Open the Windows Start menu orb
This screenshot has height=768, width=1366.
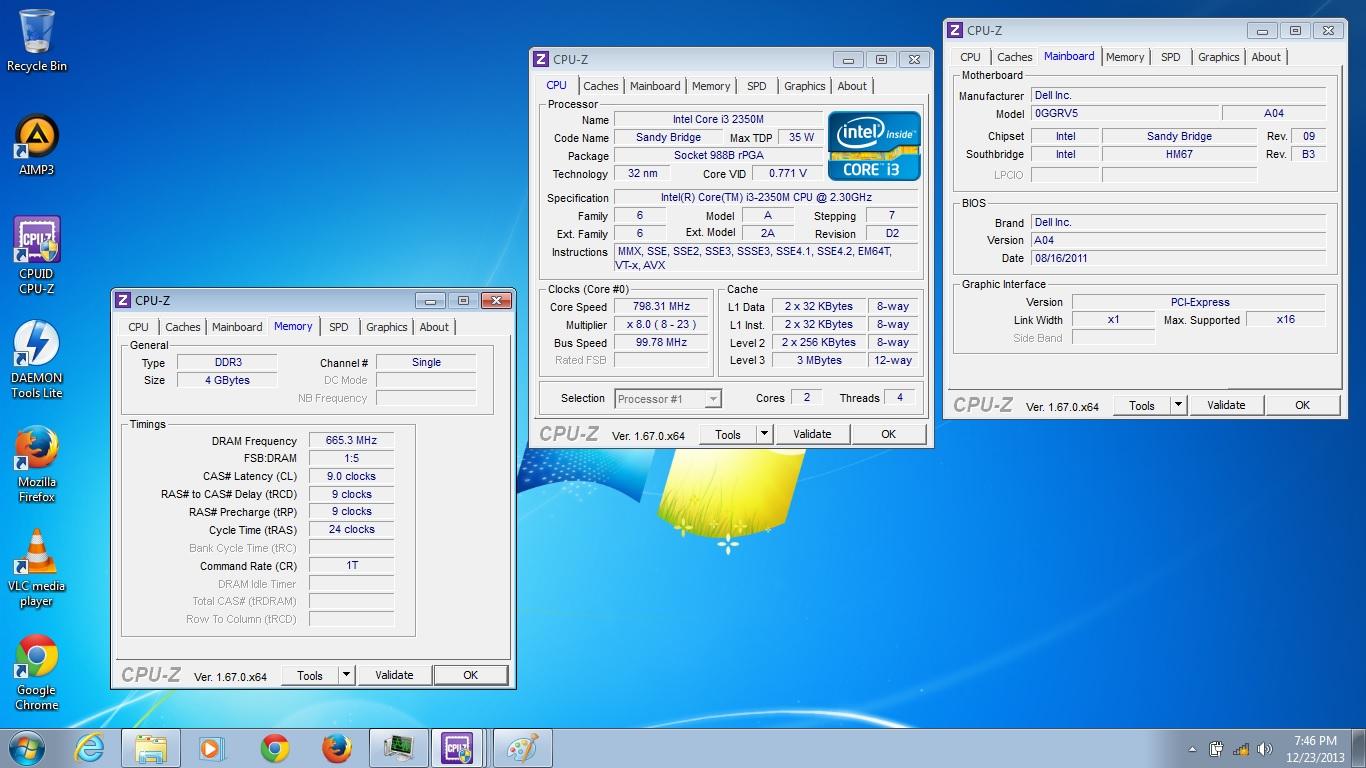(26, 748)
